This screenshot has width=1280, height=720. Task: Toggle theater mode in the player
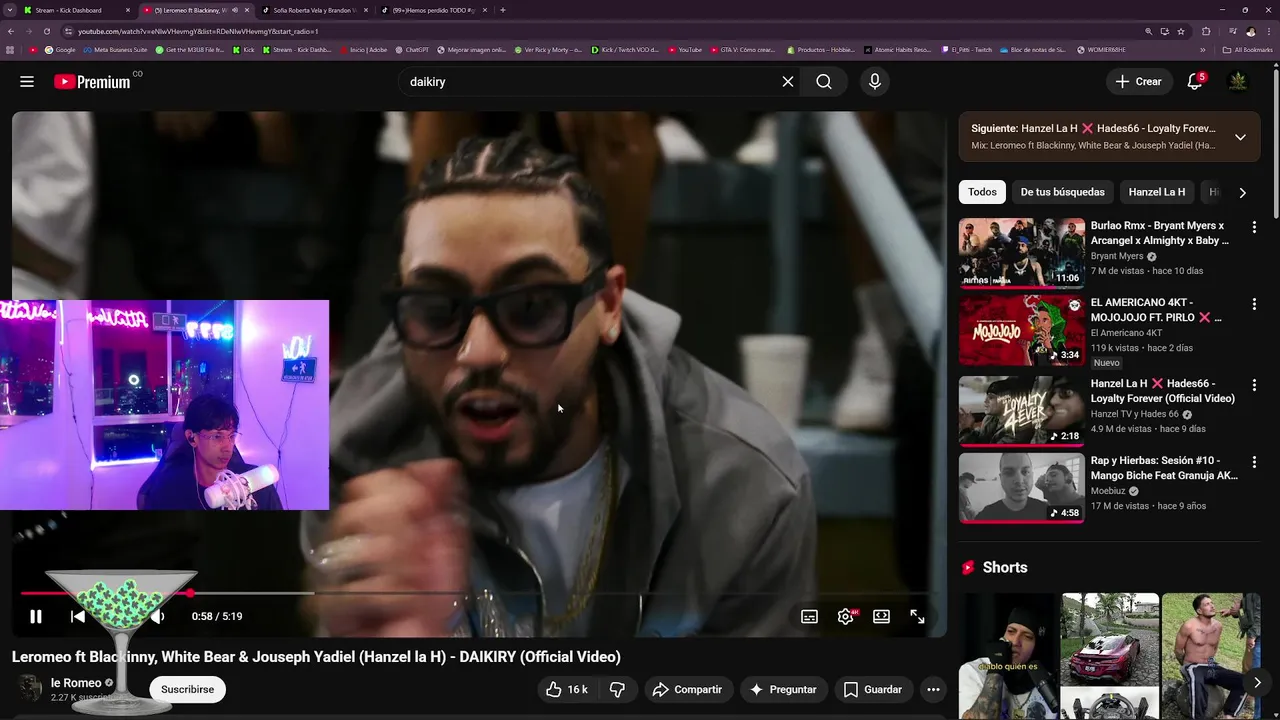tap(881, 617)
